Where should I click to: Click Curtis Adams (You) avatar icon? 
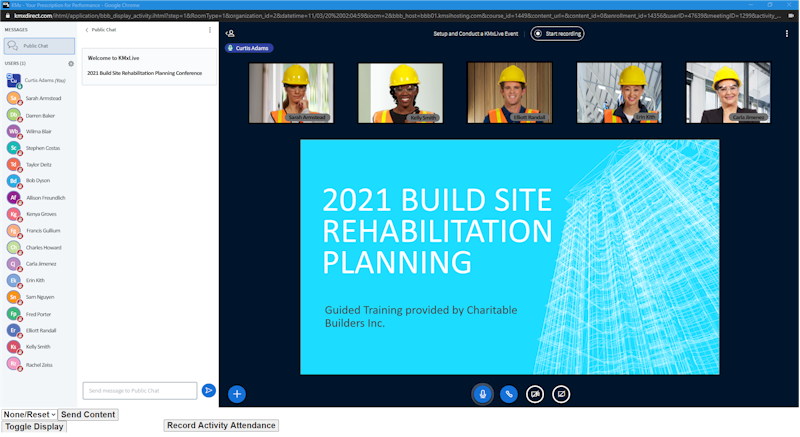(x=14, y=80)
